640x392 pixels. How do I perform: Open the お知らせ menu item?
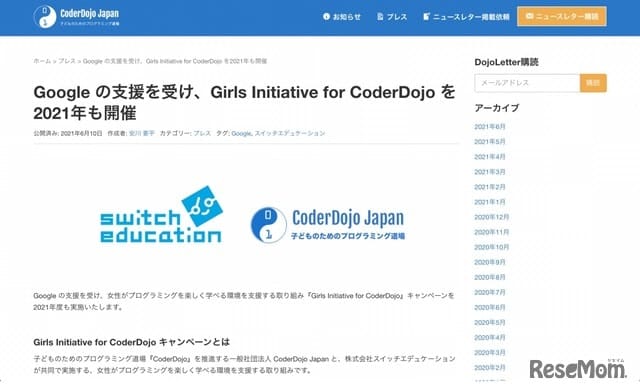click(x=347, y=17)
